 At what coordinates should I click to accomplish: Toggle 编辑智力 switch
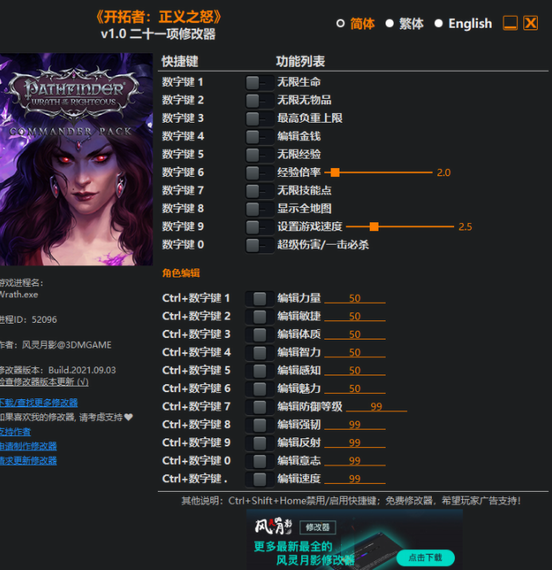tap(260, 353)
